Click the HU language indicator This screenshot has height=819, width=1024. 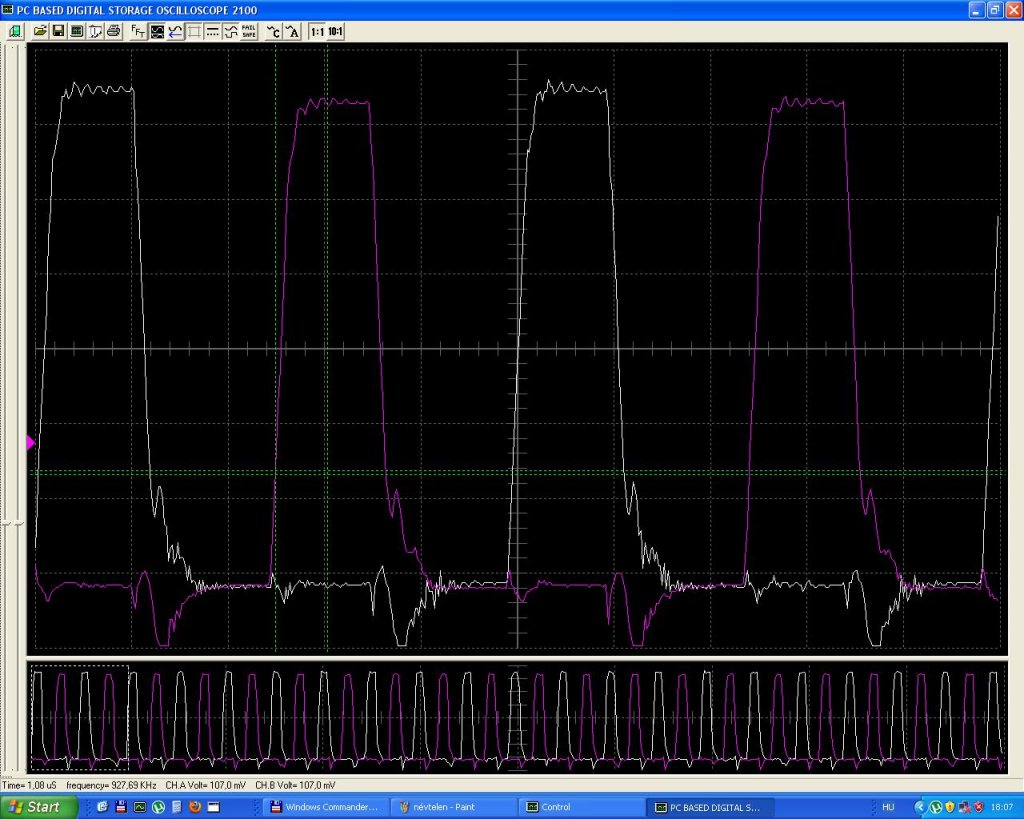888,807
